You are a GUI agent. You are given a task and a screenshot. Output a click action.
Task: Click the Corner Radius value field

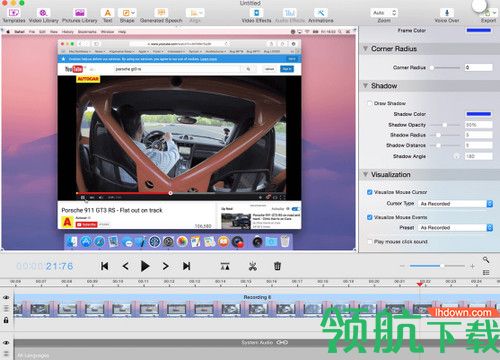pos(479,67)
